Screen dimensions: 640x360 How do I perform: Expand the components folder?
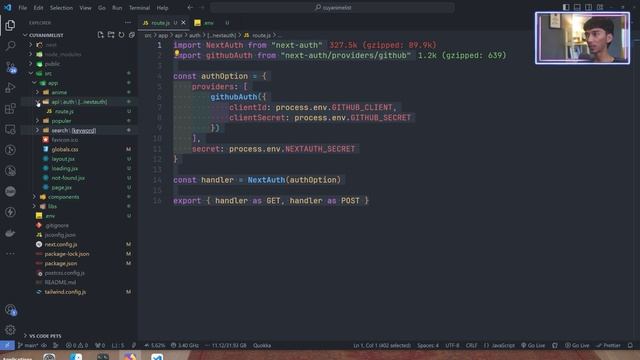[x=34, y=197]
